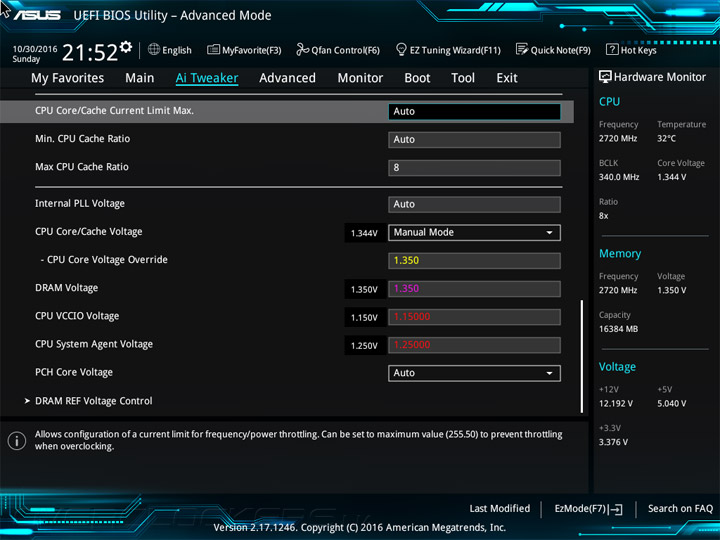Open the clock settings gear icon
This screenshot has height=540, width=720.
pyautogui.click(x=126, y=47)
